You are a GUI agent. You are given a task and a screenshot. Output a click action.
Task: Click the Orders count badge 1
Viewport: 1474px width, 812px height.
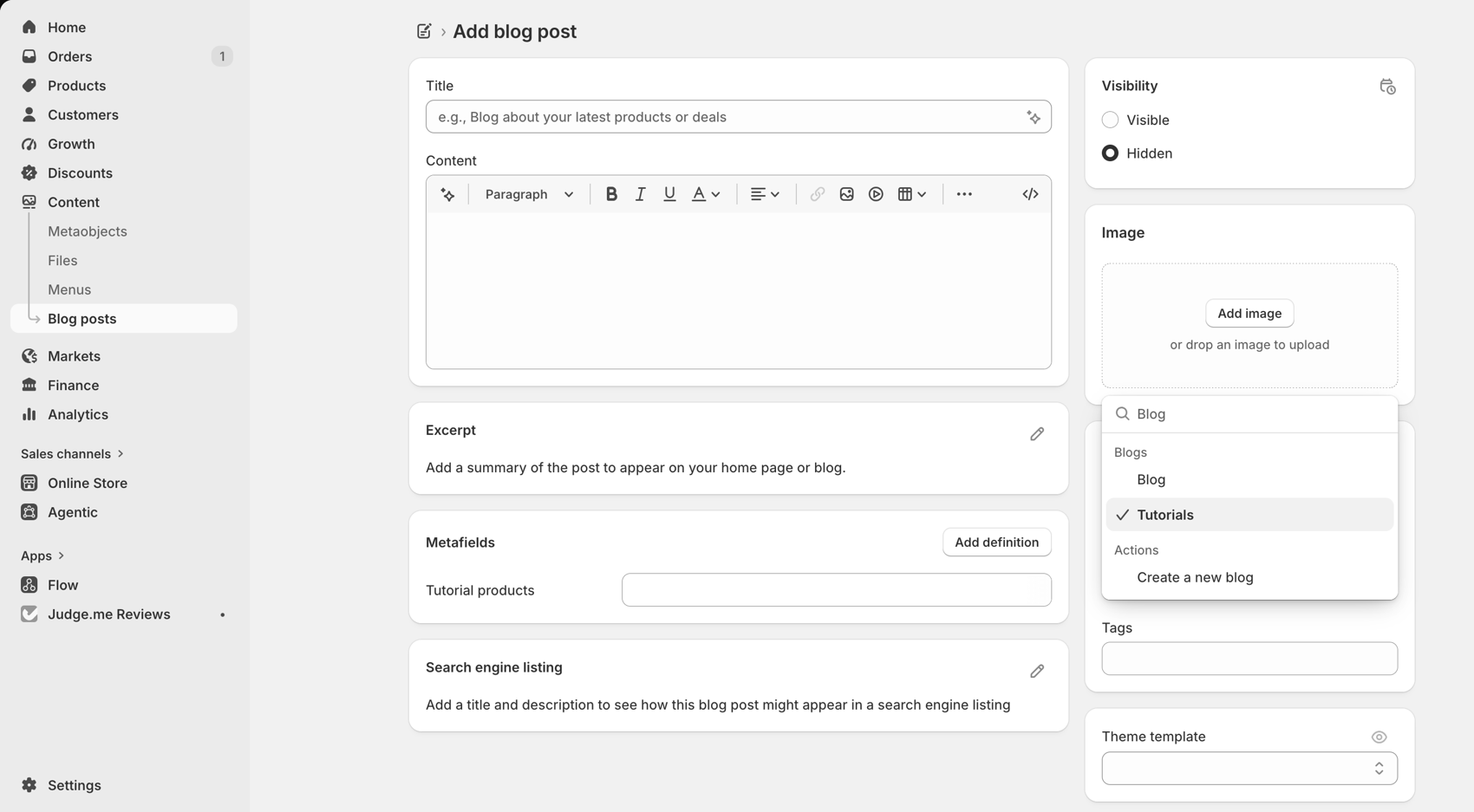(222, 56)
